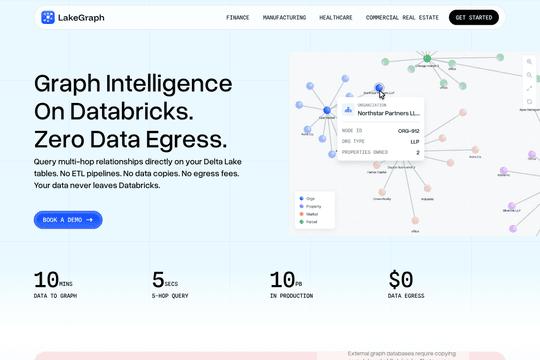Click the Orgs legend color dot
This screenshot has width=540, height=360.
pos(302,198)
